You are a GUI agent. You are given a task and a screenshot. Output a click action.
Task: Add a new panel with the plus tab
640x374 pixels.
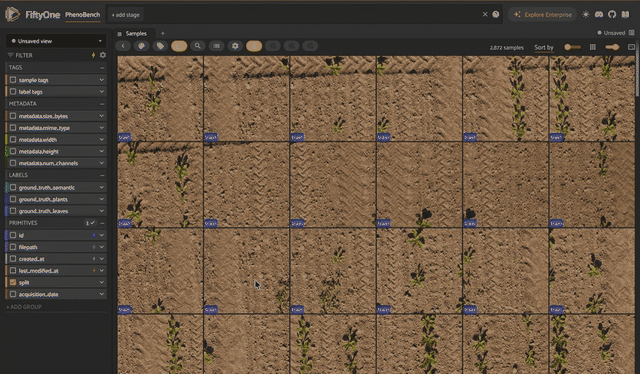pos(162,33)
